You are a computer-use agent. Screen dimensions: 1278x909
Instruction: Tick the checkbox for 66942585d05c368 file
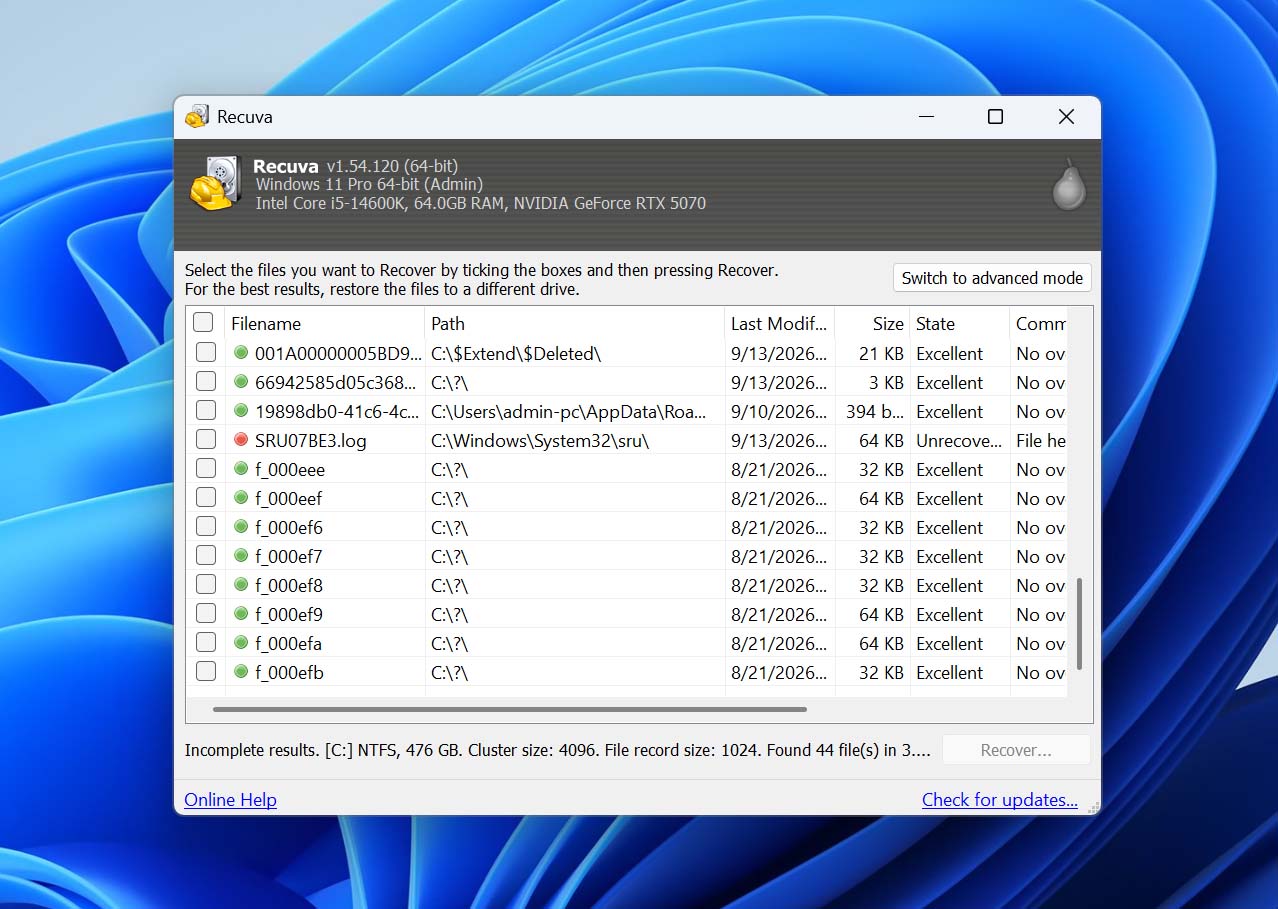click(205, 382)
